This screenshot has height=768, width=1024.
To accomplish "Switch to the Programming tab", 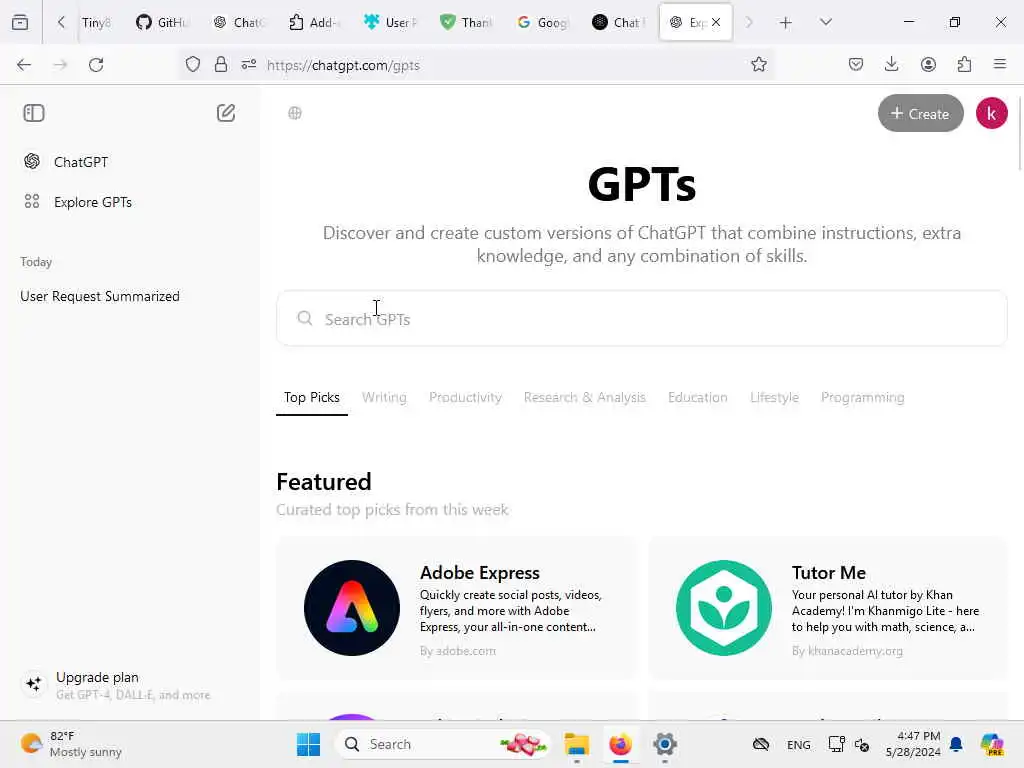I will [x=863, y=398].
